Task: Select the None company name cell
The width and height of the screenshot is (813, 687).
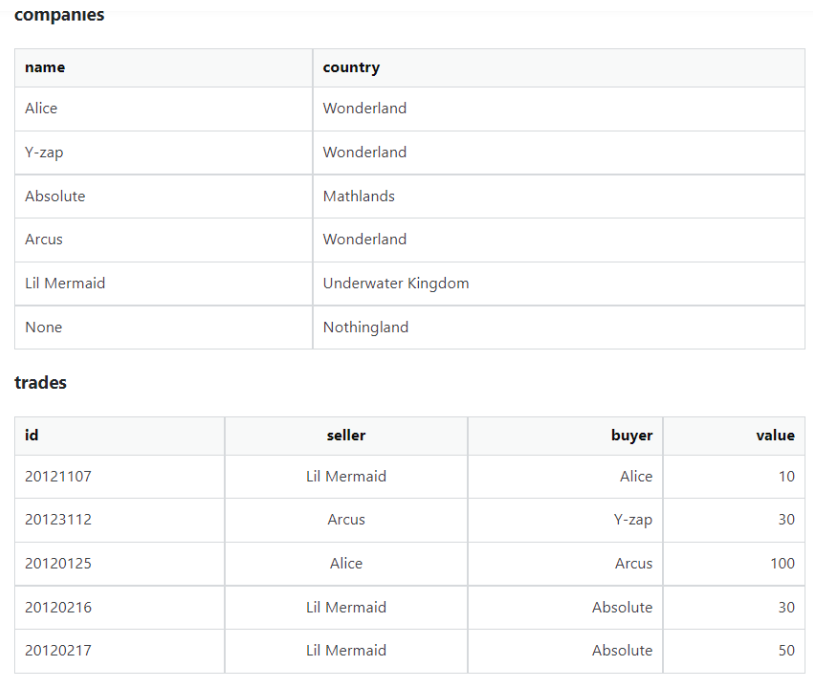Action: (44, 327)
